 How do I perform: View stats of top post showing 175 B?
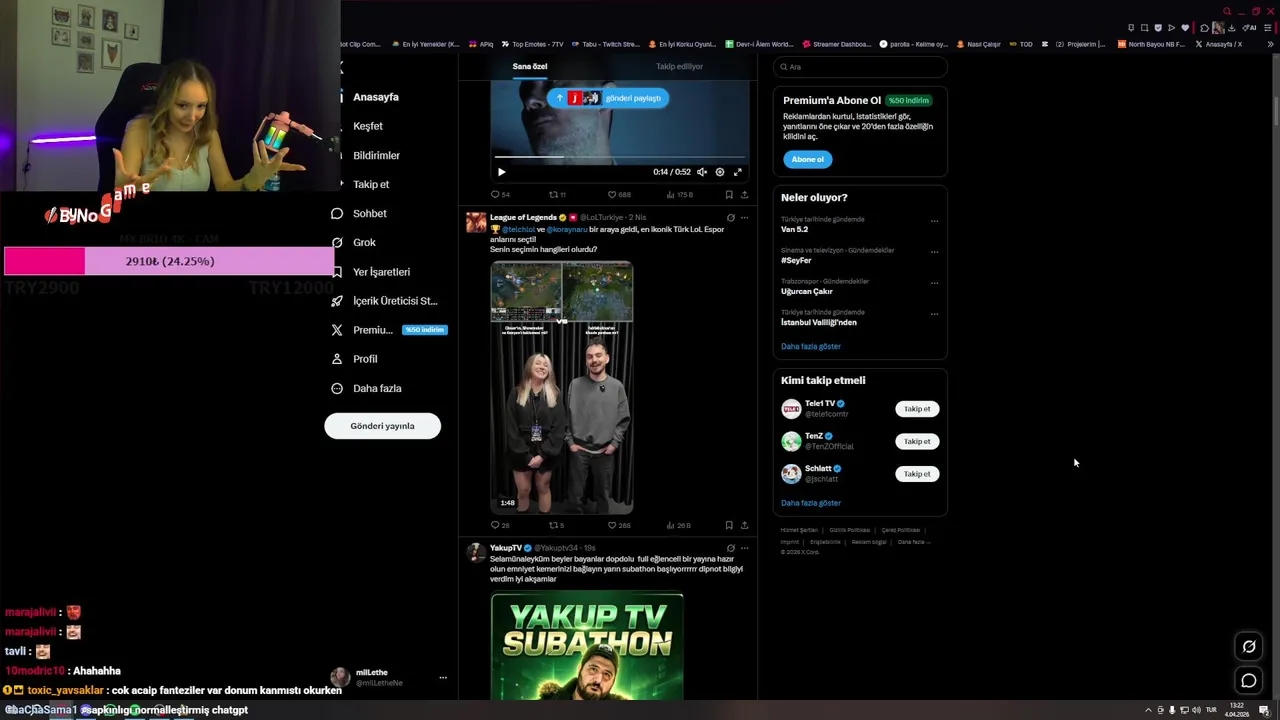tap(679, 195)
